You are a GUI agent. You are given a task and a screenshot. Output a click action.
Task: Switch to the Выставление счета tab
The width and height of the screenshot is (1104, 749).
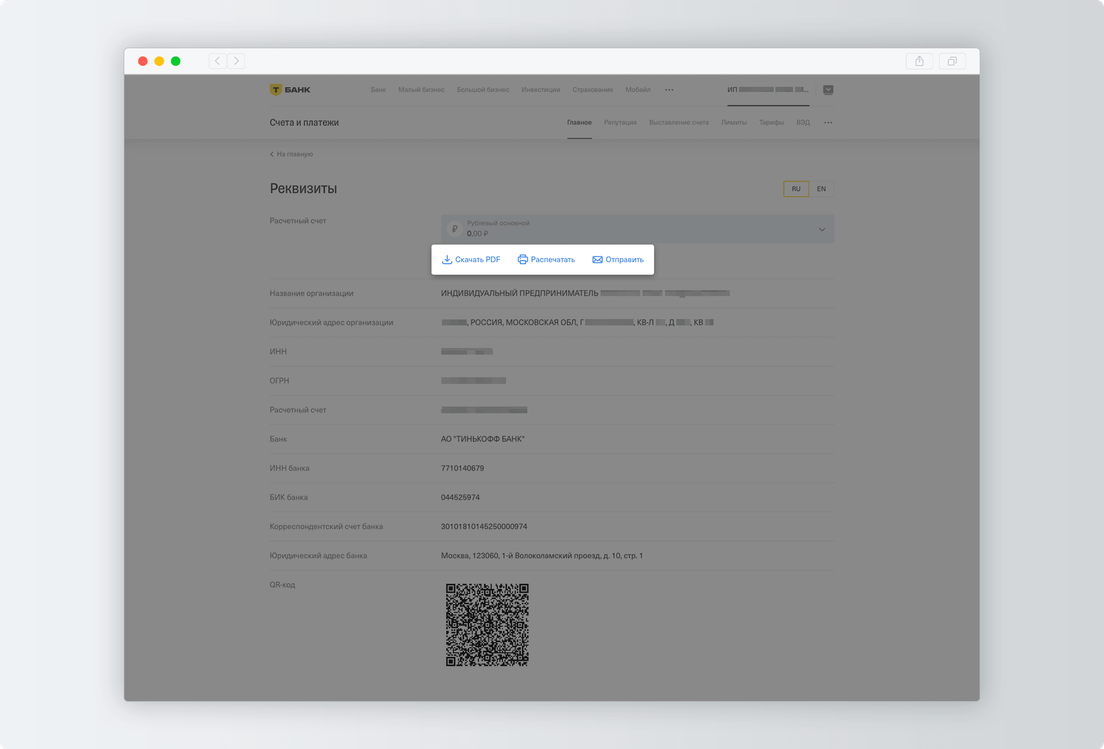pyautogui.click(x=679, y=122)
